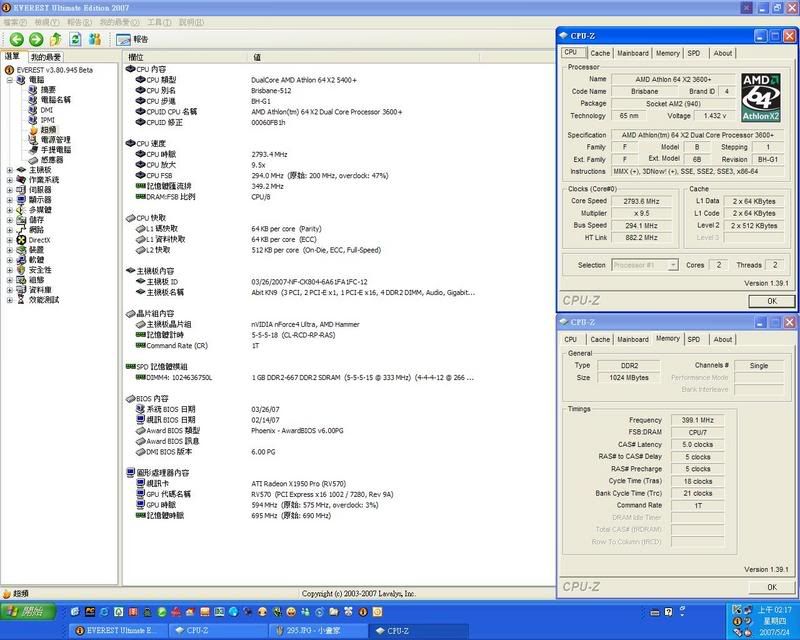Click the Core Speed 2793.6 MHz field
The height and width of the screenshot is (640, 800).
641,201
